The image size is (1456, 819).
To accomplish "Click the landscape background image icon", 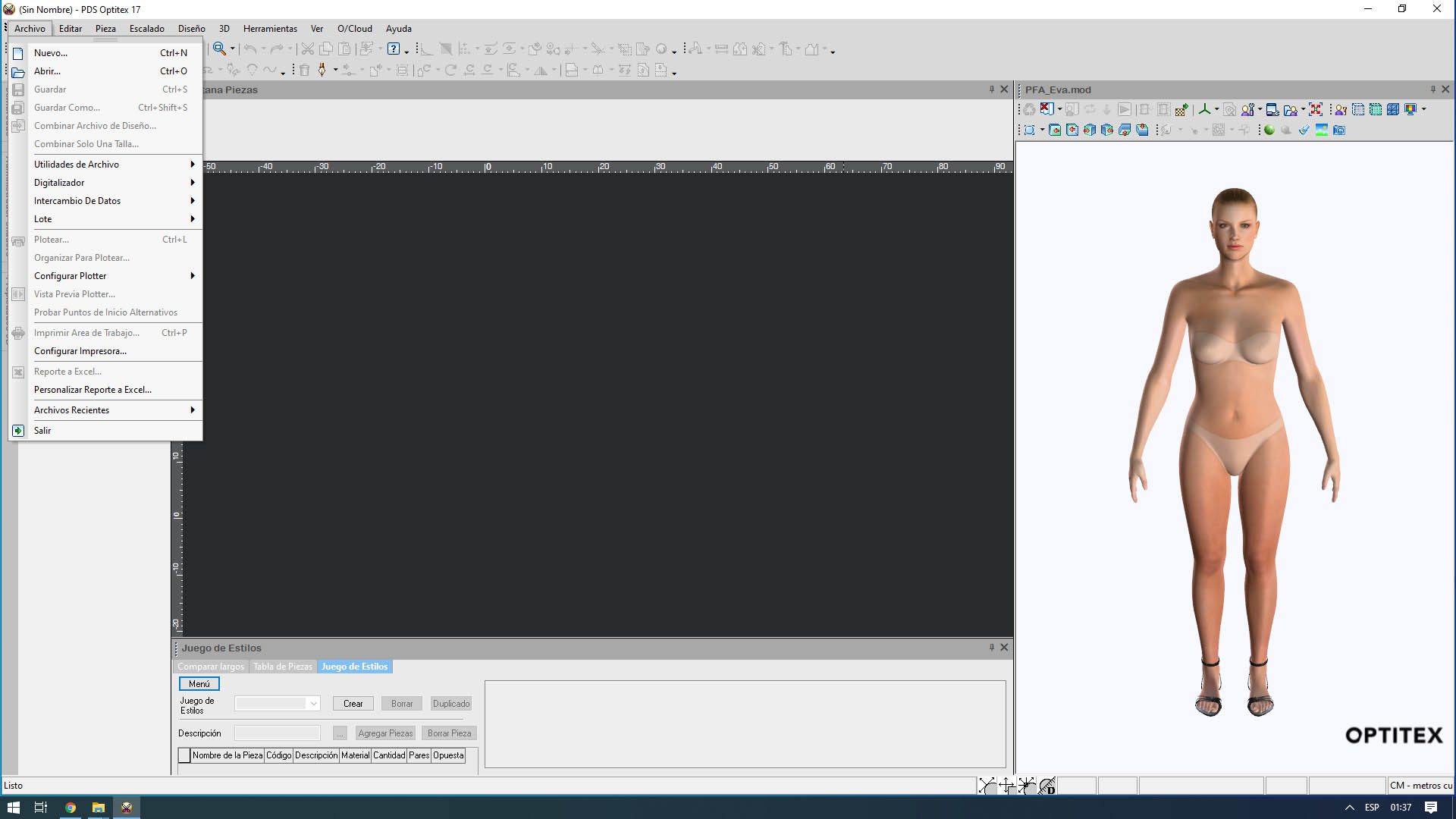I will point(1322,130).
